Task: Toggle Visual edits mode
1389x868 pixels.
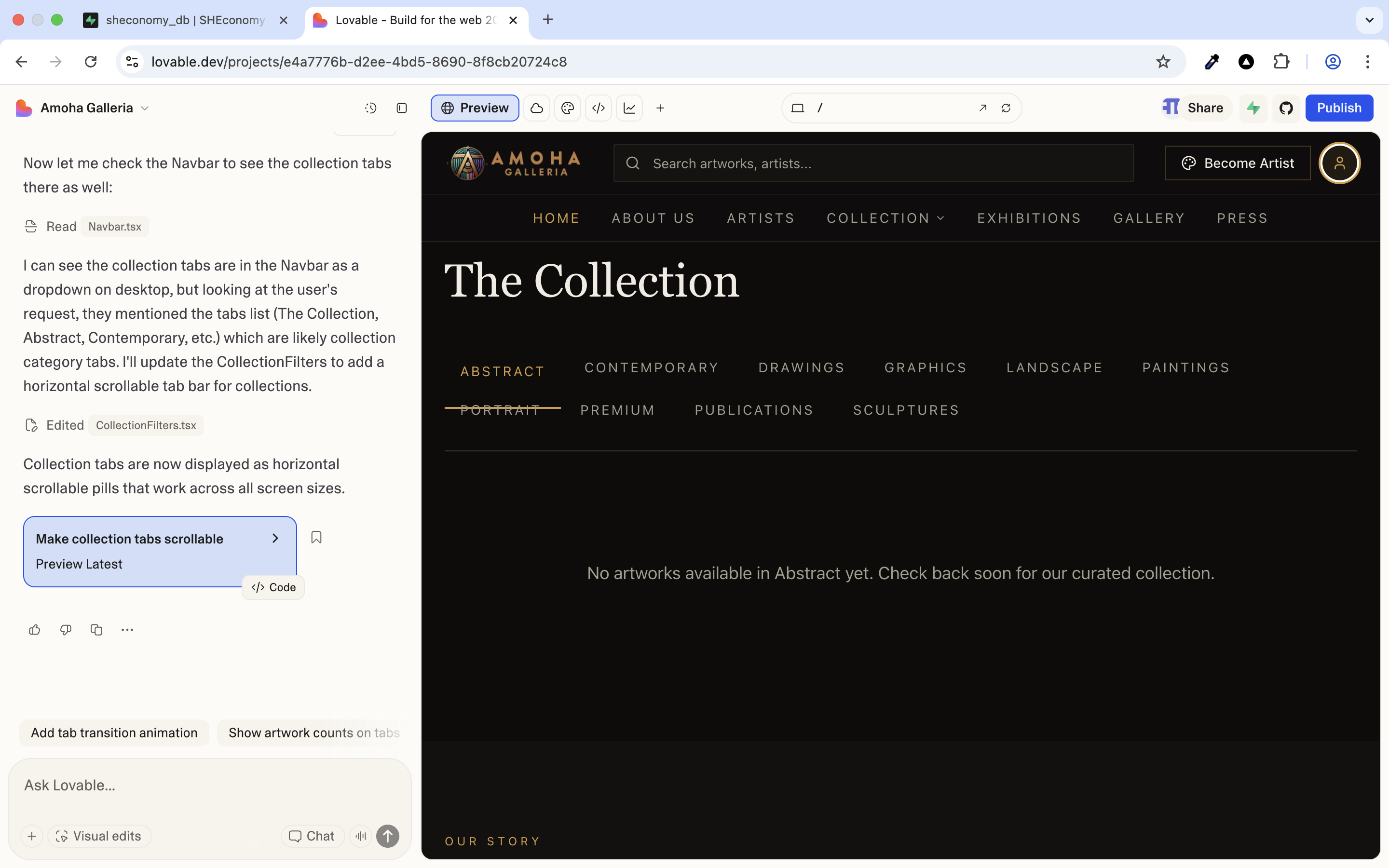Action: coord(99,836)
